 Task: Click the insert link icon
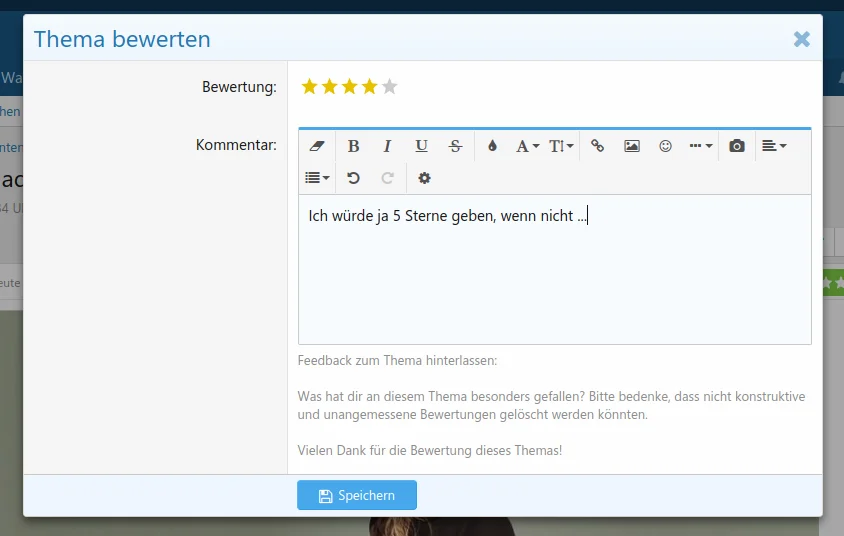click(x=598, y=146)
